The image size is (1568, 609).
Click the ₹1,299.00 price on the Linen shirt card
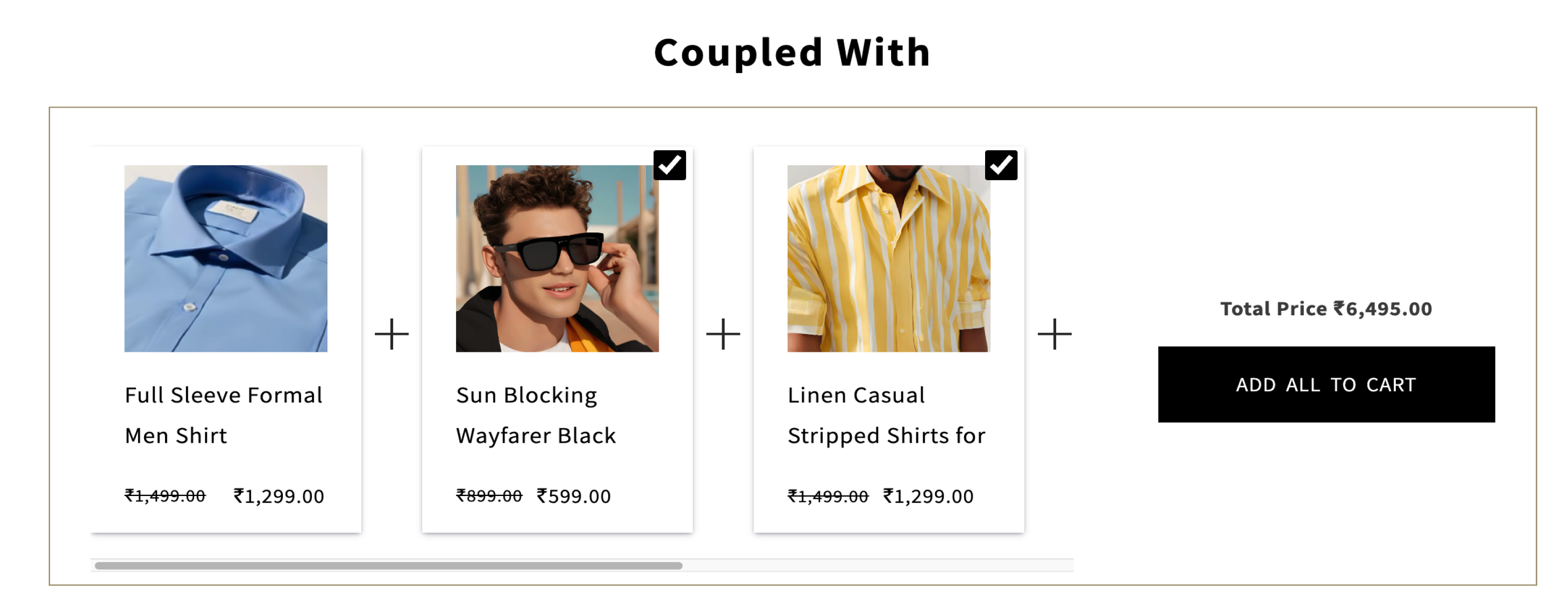(928, 497)
